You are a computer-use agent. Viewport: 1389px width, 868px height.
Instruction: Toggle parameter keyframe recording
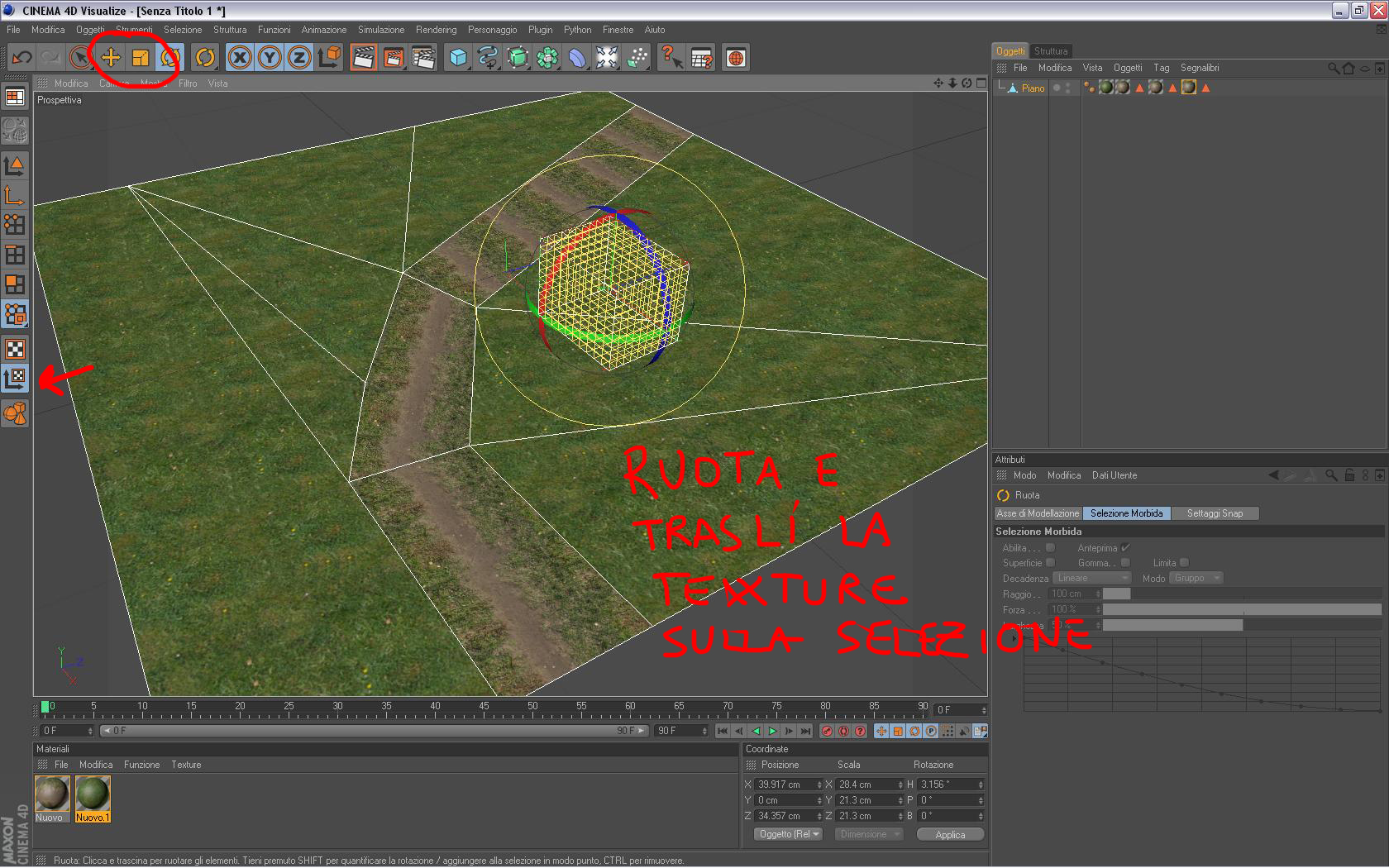[931, 731]
